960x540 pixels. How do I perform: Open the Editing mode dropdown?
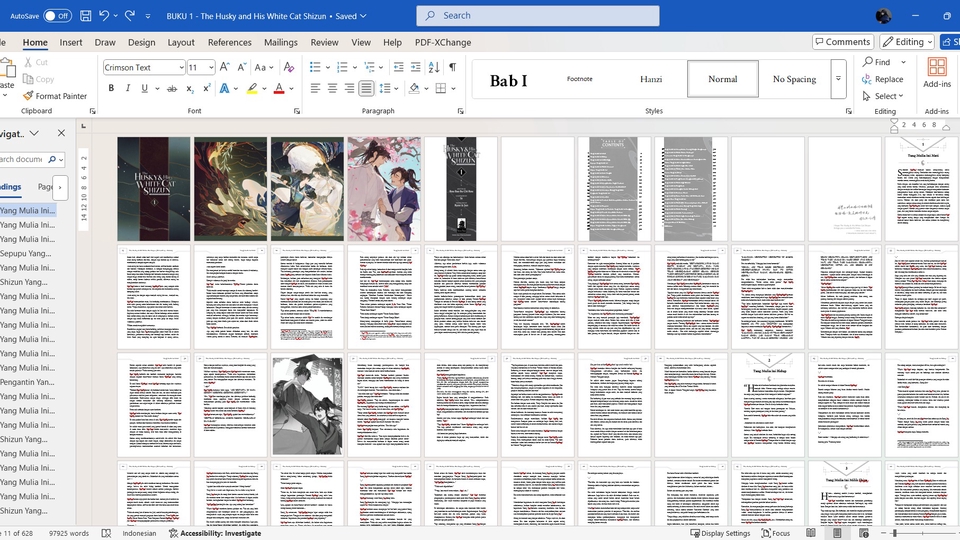pyautogui.click(x=908, y=42)
